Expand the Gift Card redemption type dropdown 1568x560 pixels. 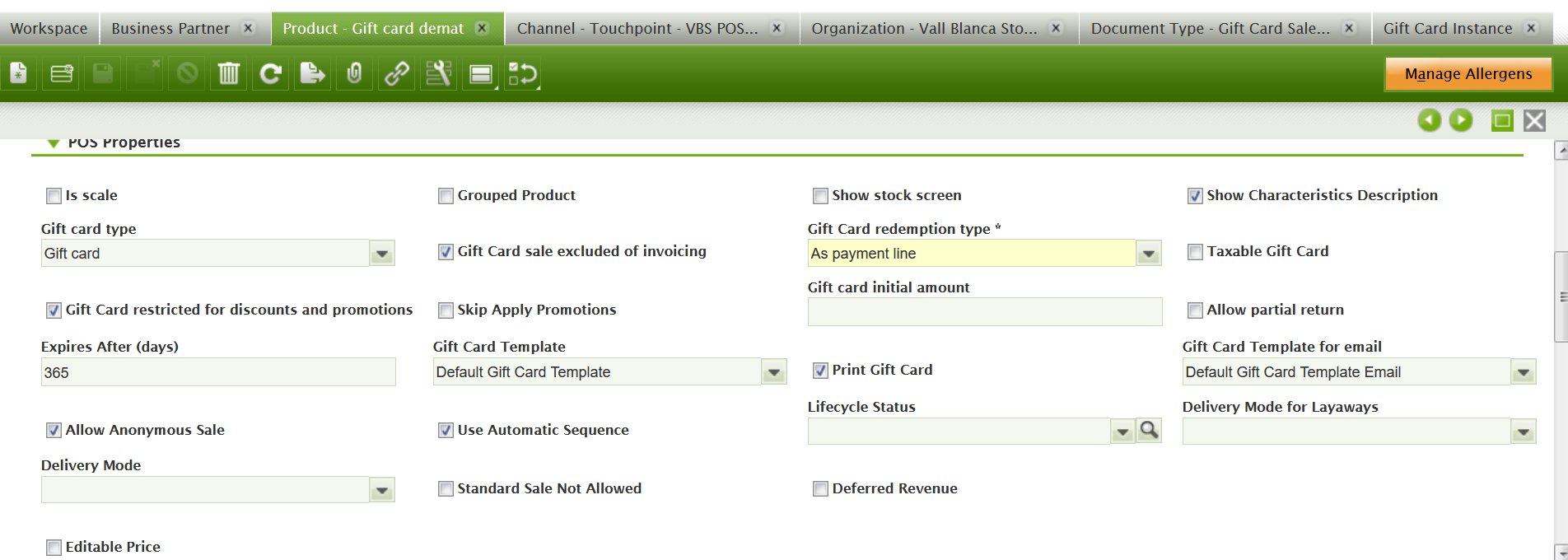(1148, 254)
